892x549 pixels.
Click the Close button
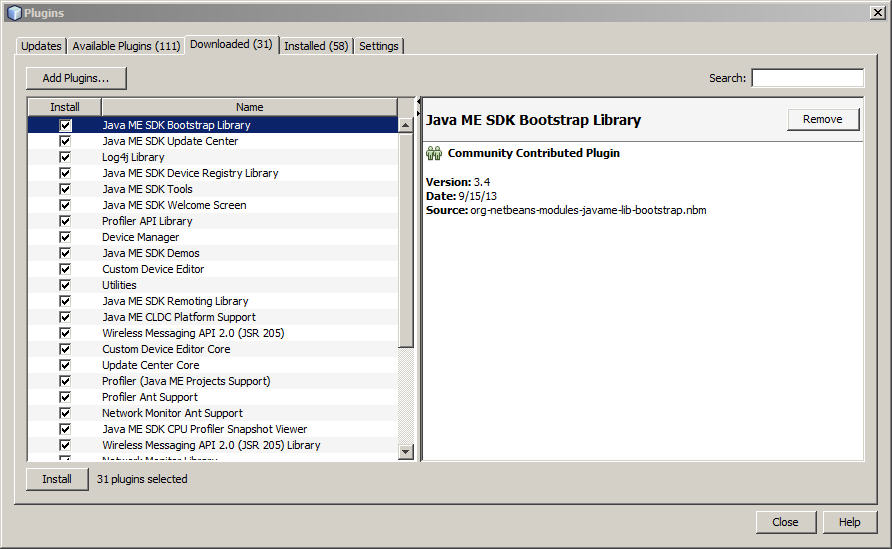click(786, 522)
